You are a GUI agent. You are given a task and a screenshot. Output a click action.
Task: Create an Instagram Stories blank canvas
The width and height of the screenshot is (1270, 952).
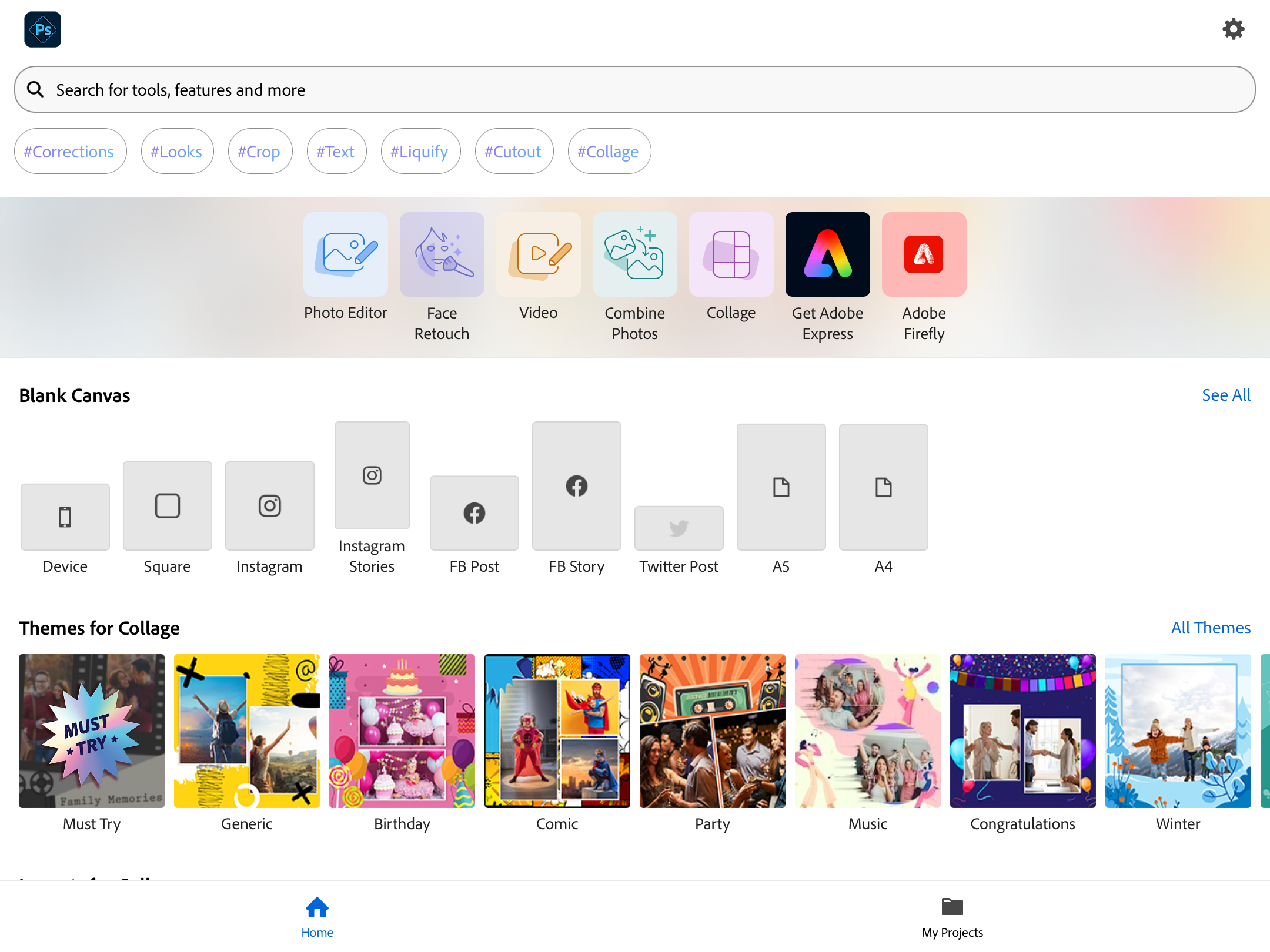[372, 475]
